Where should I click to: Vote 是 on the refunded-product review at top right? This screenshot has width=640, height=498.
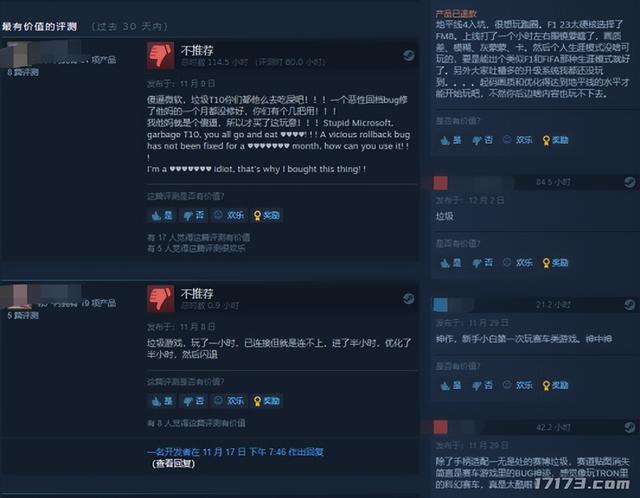tap(451, 140)
